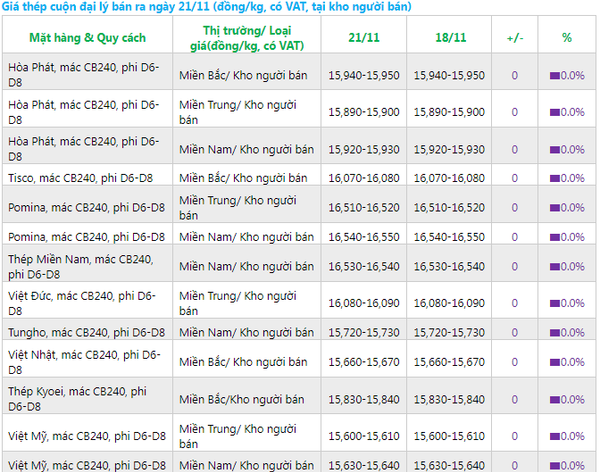Click 'Miền Bắc/ Kho người bán' in Việt Nhật row
The width and height of the screenshot is (600, 472).
point(243,362)
